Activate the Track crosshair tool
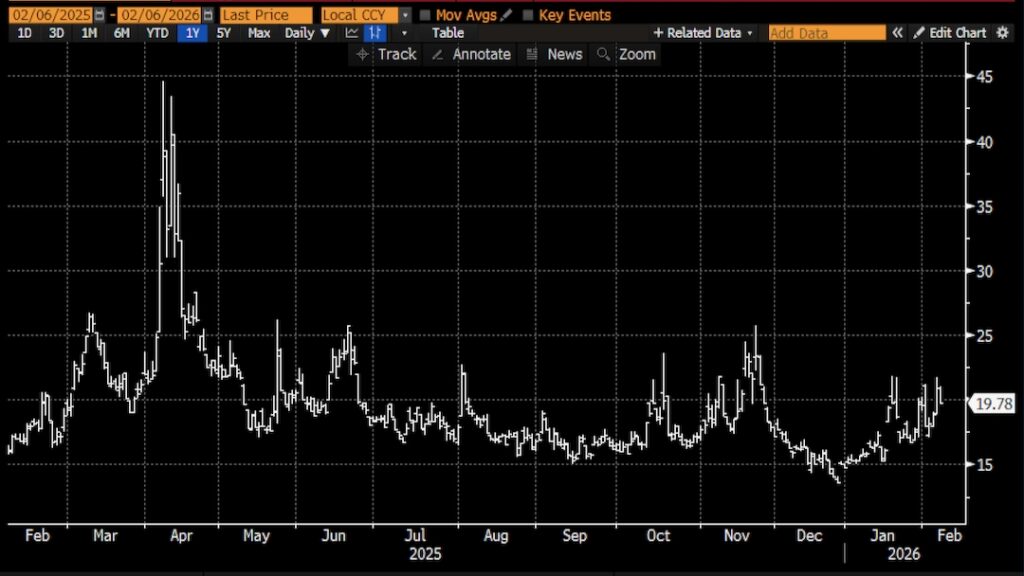1024x576 pixels. [x=386, y=54]
